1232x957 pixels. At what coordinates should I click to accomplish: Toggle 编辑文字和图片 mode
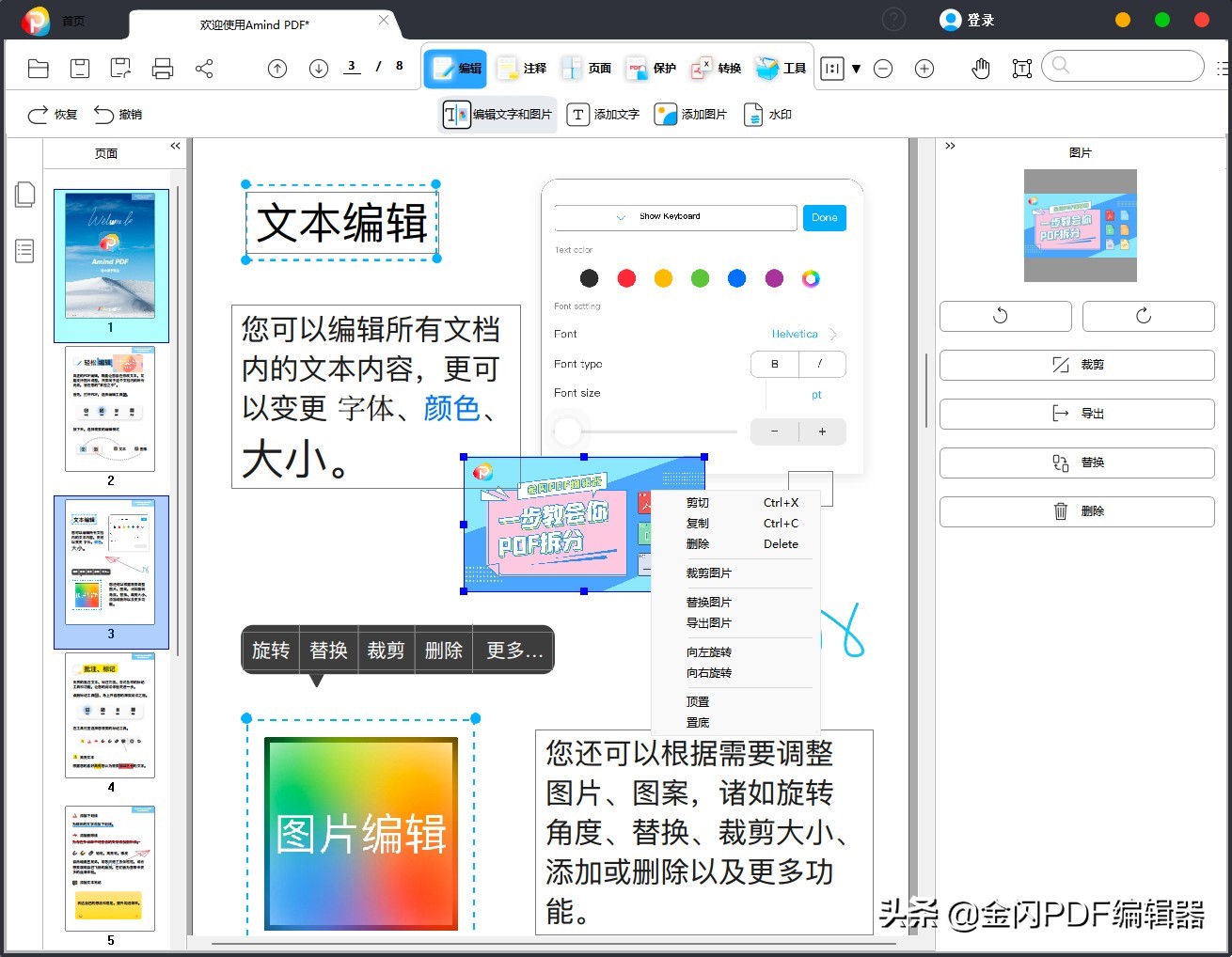pos(498,114)
